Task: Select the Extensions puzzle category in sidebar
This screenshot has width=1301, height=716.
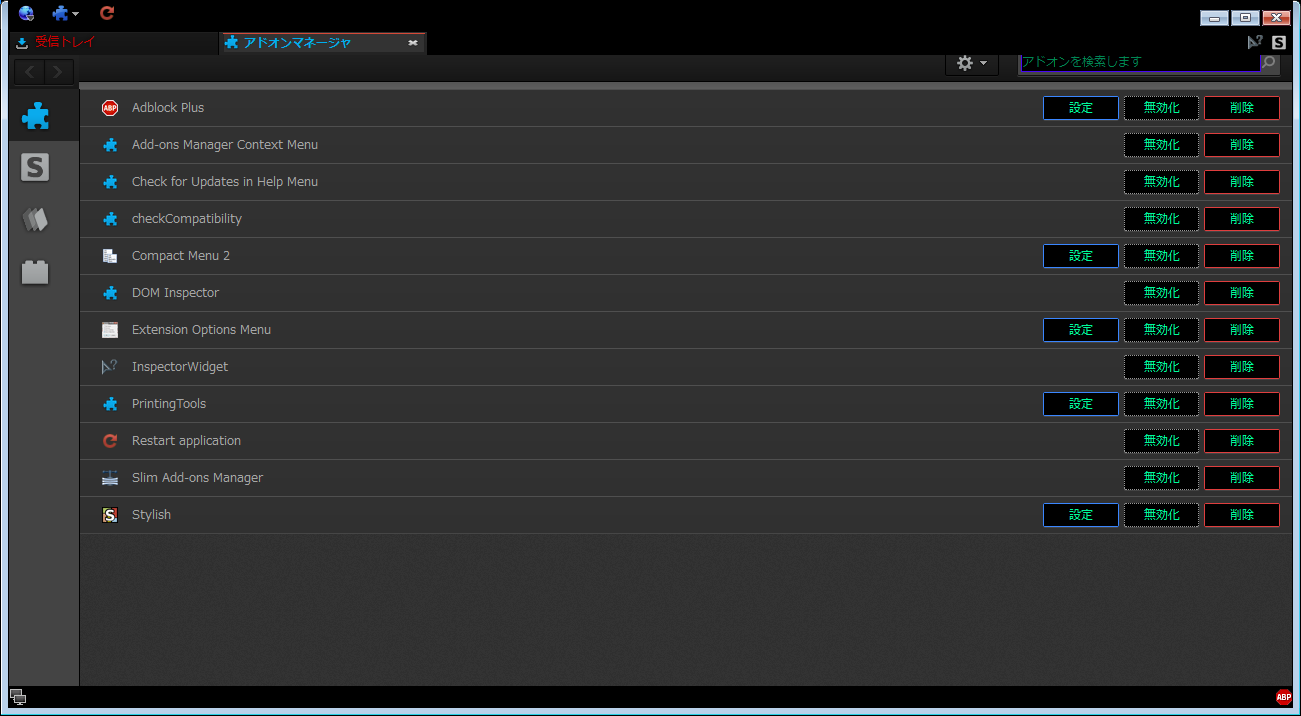Action: (x=36, y=116)
